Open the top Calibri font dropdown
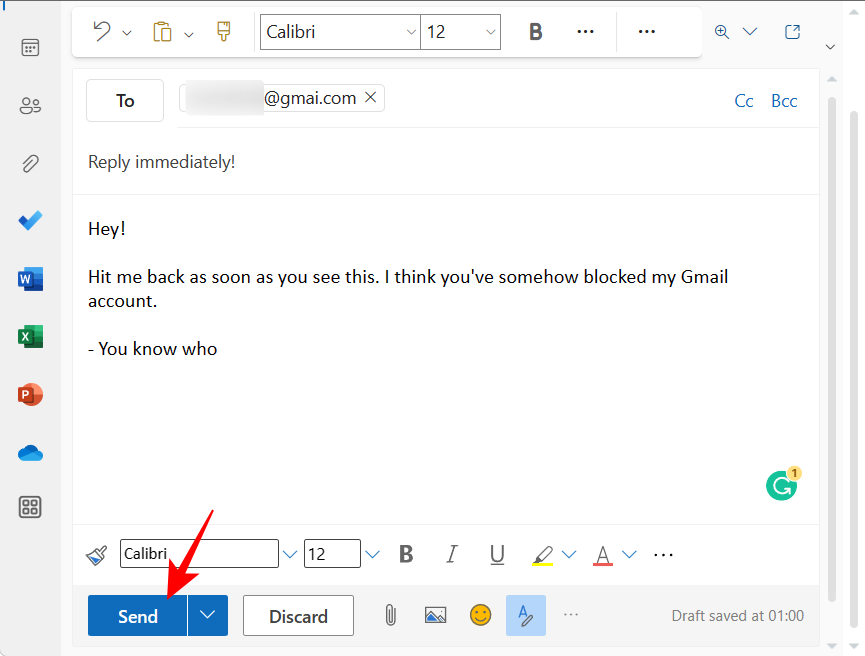The width and height of the screenshot is (865, 656). [340, 32]
